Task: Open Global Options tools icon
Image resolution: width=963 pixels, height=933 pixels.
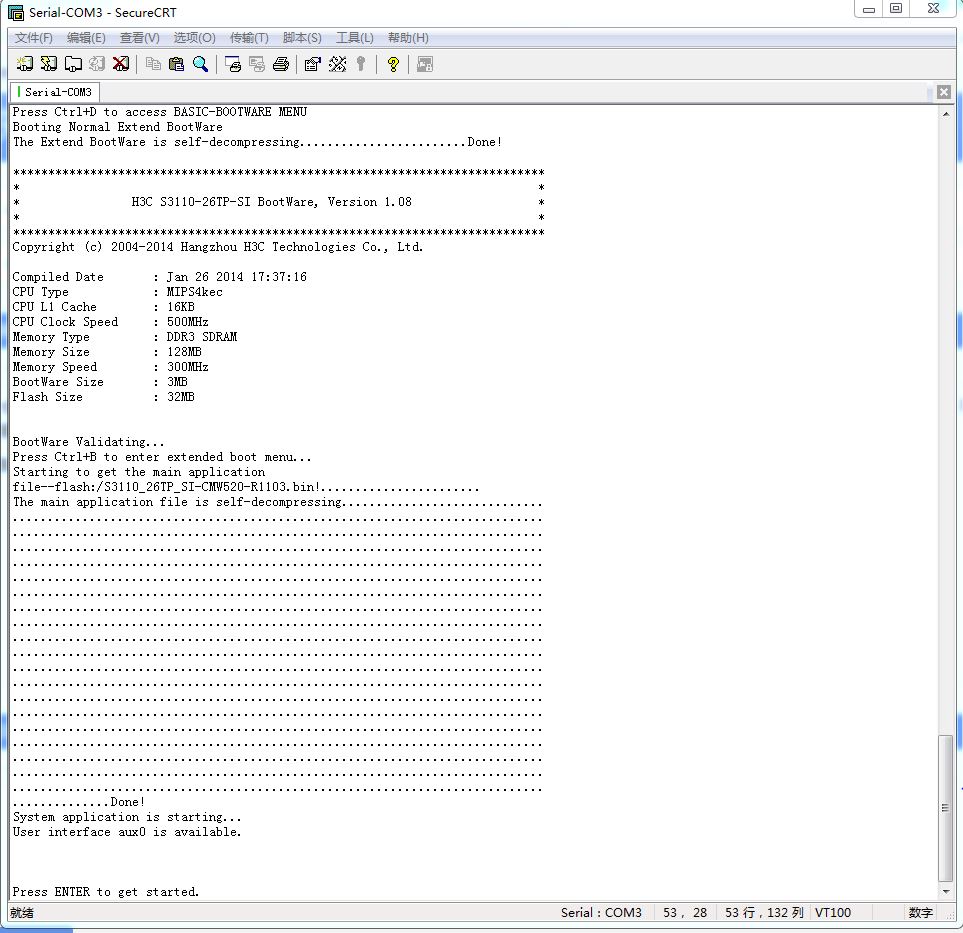Action: point(337,64)
